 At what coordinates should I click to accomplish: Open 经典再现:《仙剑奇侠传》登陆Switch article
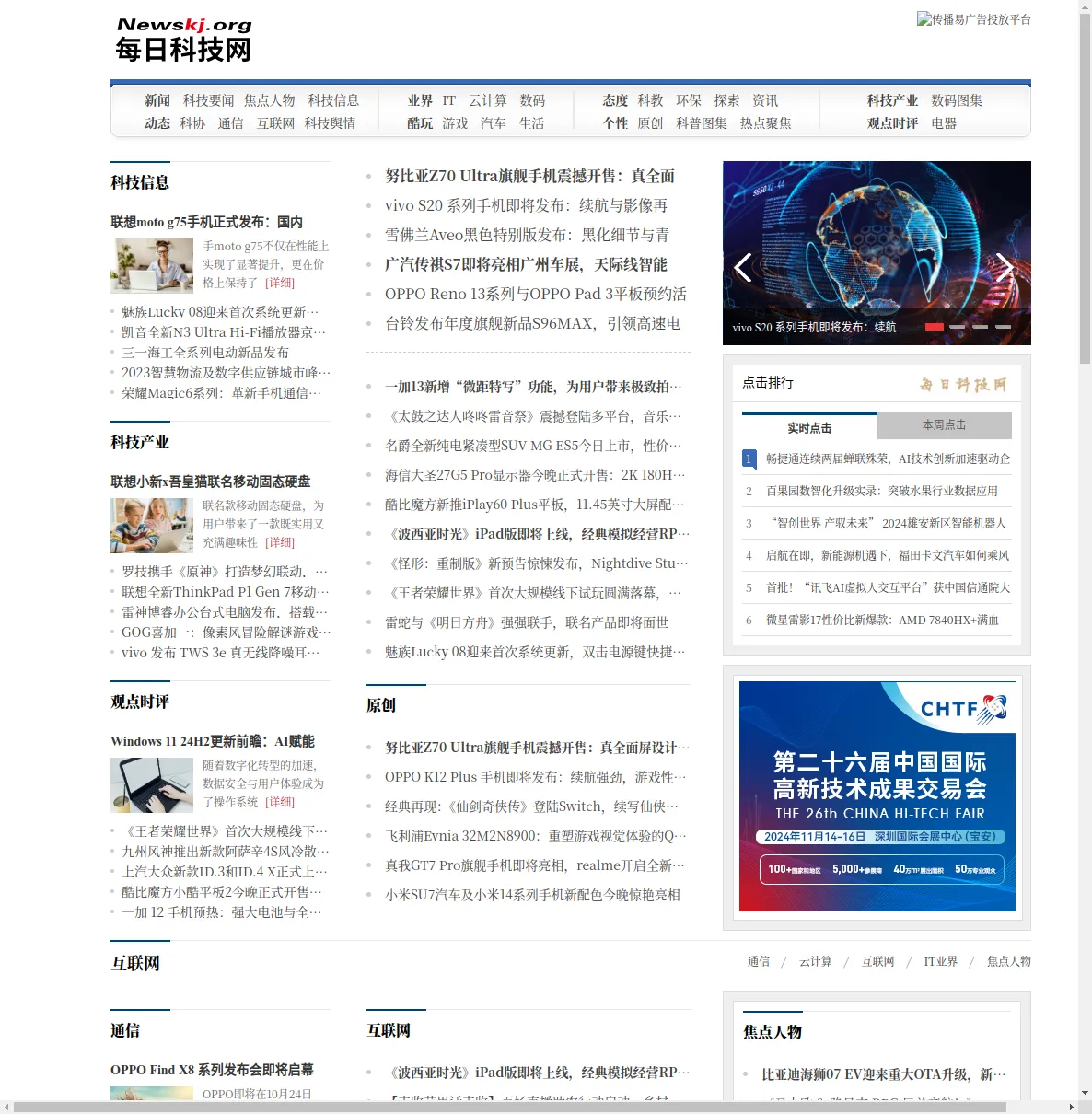[532, 806]
